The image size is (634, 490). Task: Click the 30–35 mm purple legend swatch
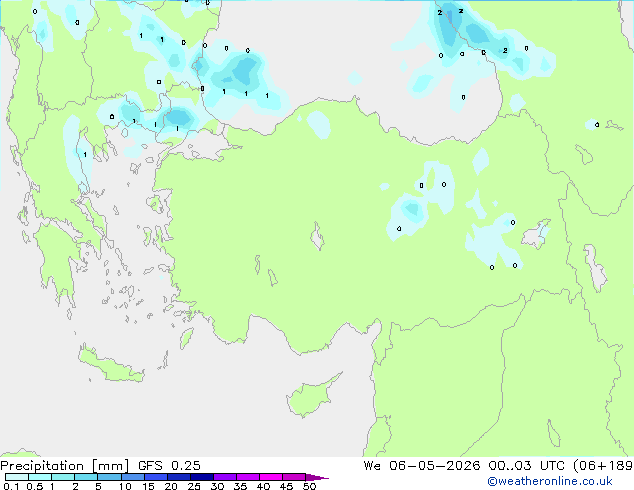pos(225,477)
